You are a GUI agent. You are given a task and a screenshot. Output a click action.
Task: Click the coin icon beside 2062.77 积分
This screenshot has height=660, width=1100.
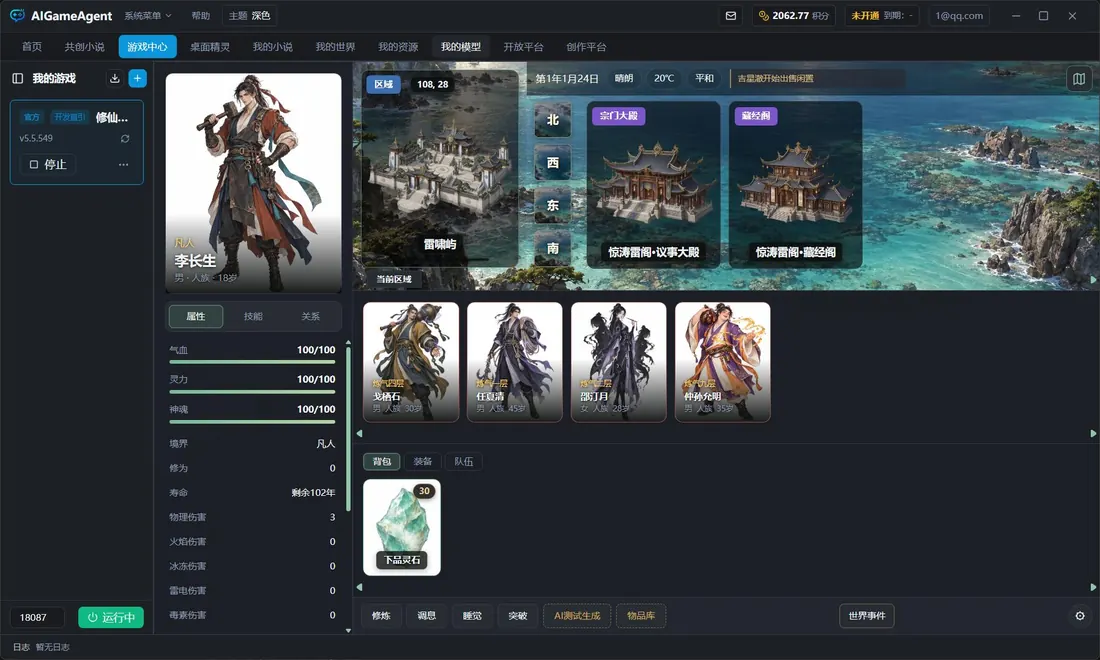tap(763, 15)
